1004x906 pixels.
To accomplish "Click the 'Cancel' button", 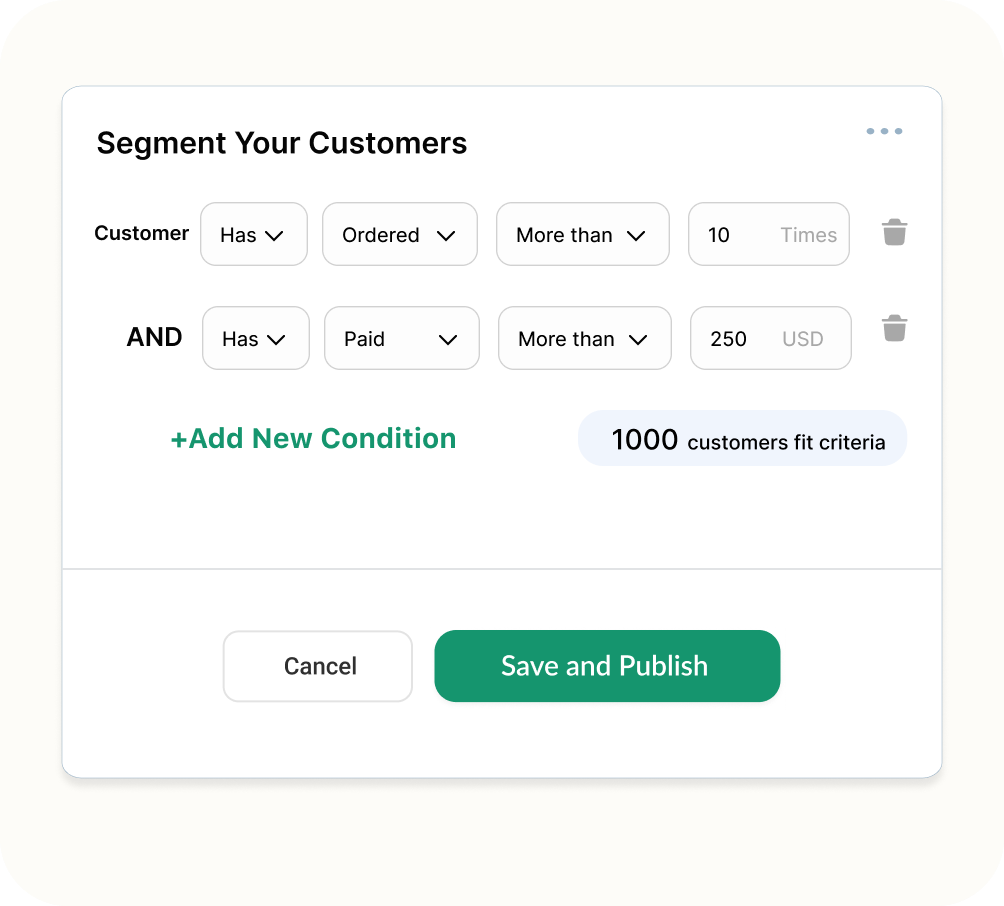I will [x=317, y=666].
